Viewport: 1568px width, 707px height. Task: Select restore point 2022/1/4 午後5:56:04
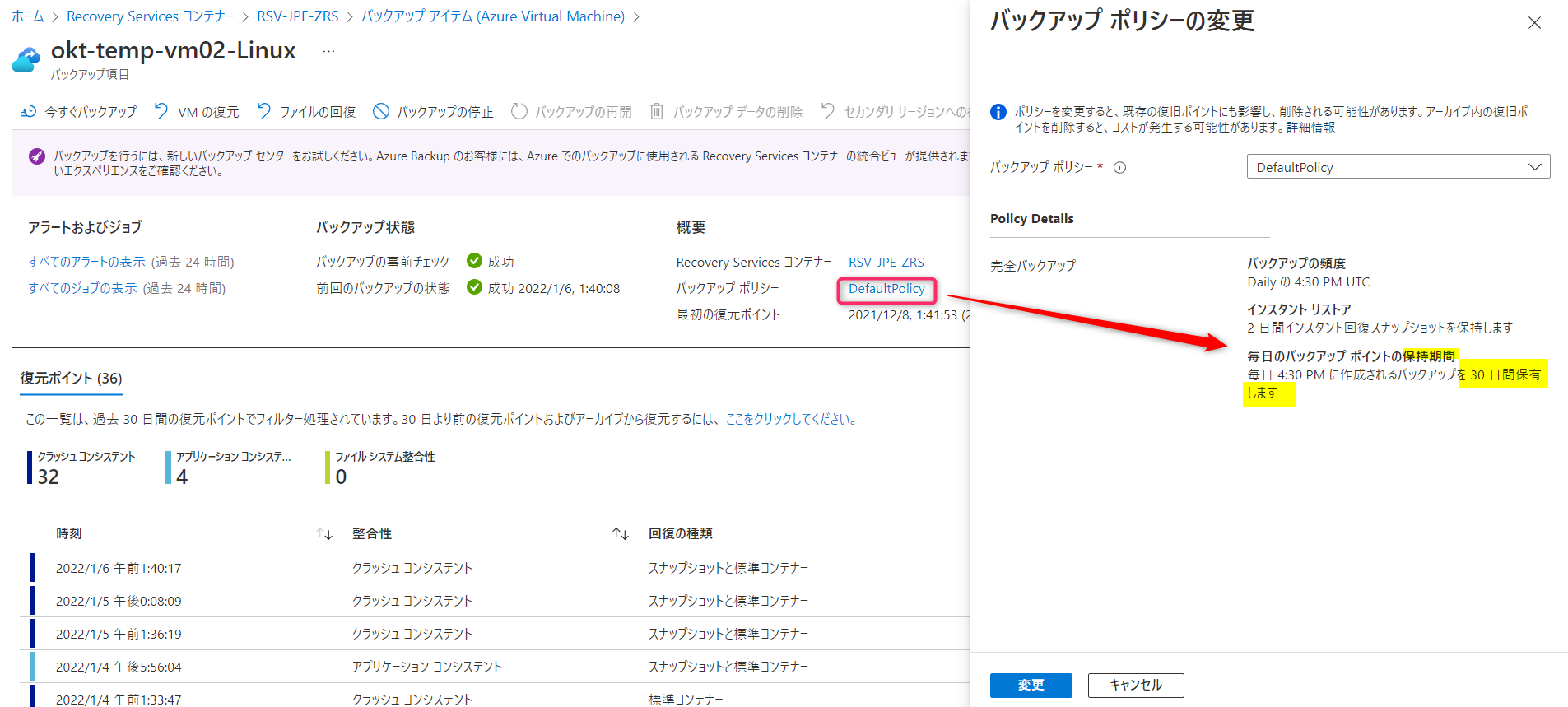point(119,667)
